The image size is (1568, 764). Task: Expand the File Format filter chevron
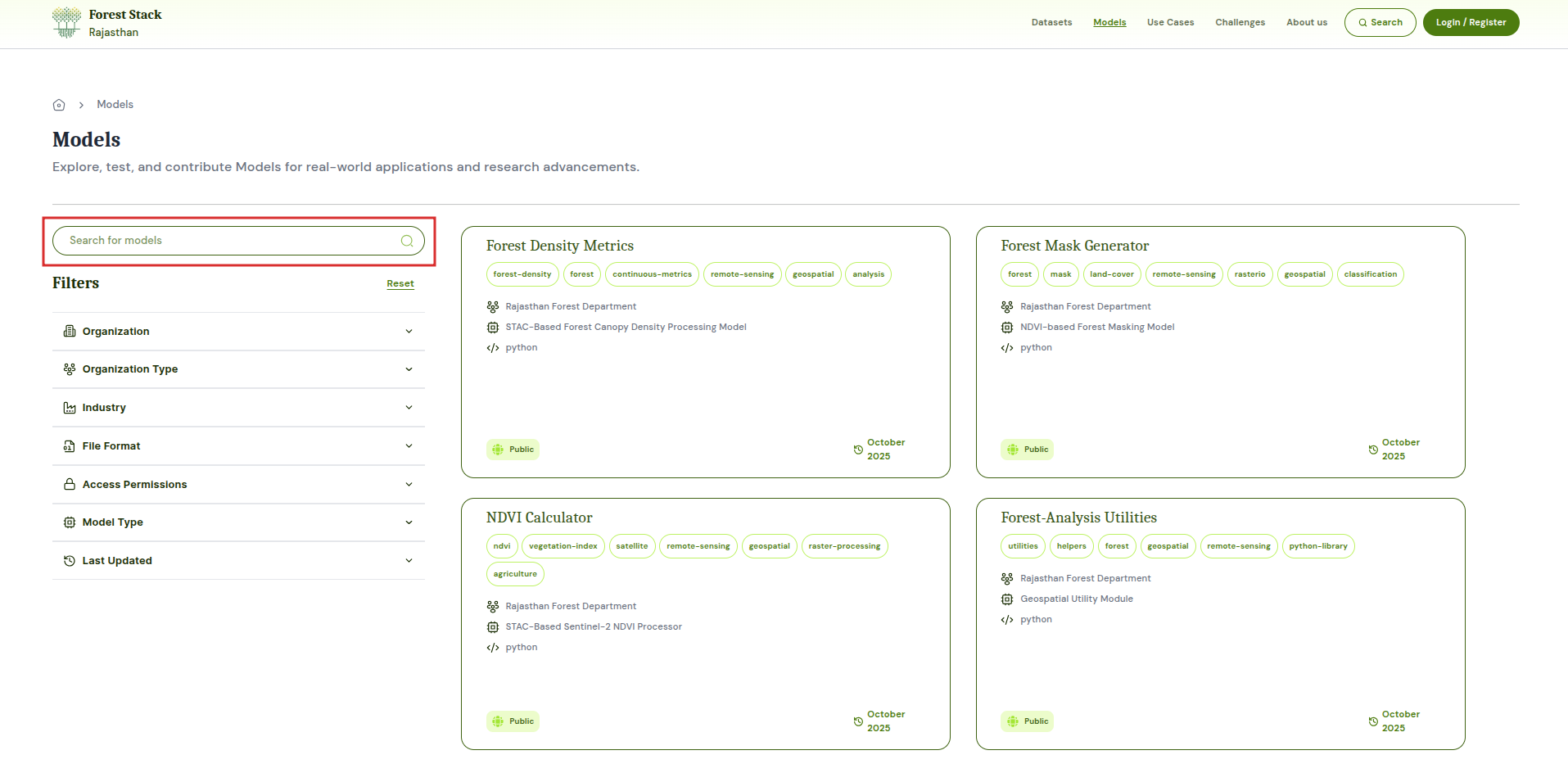tap(409, 446)
